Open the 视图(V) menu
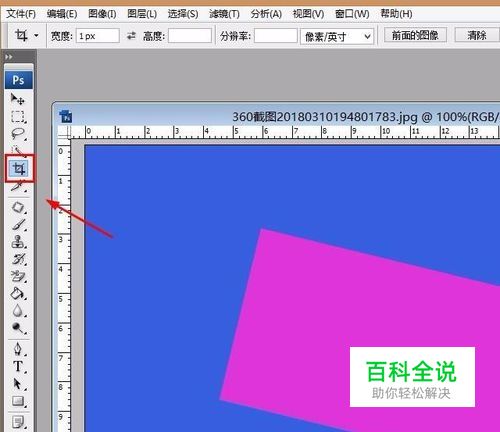 tap(308, 14)
